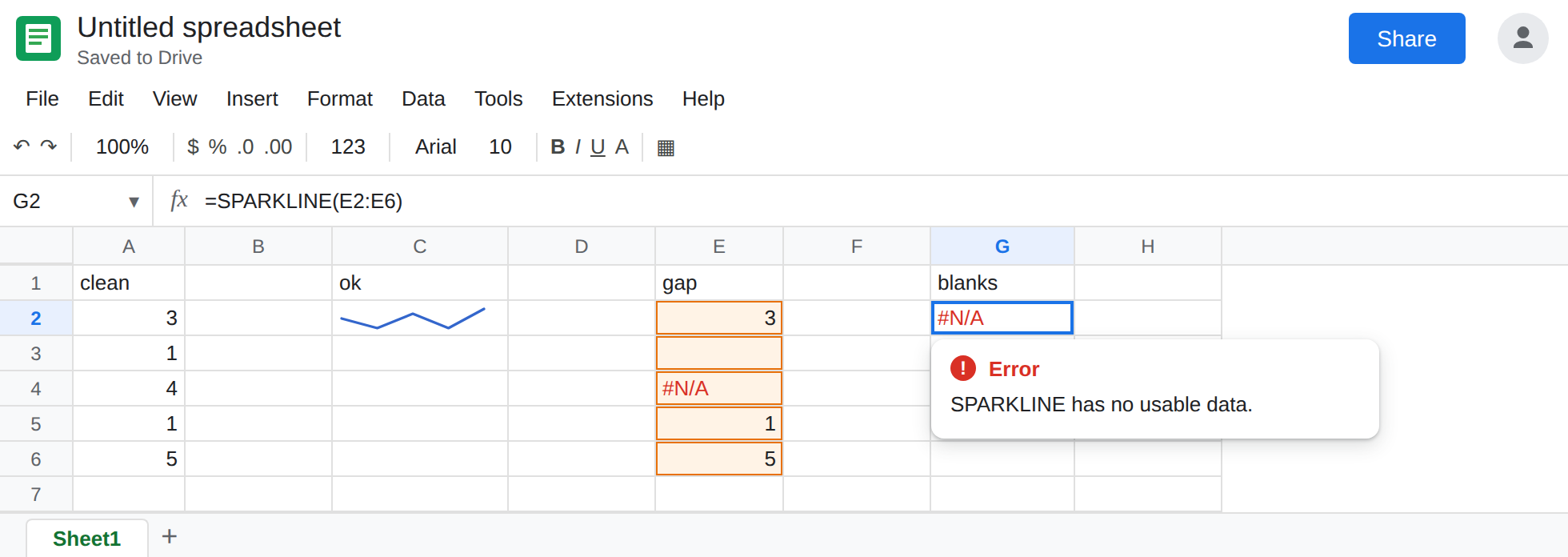
Task: Select column H header
Action: (1148, 246)
